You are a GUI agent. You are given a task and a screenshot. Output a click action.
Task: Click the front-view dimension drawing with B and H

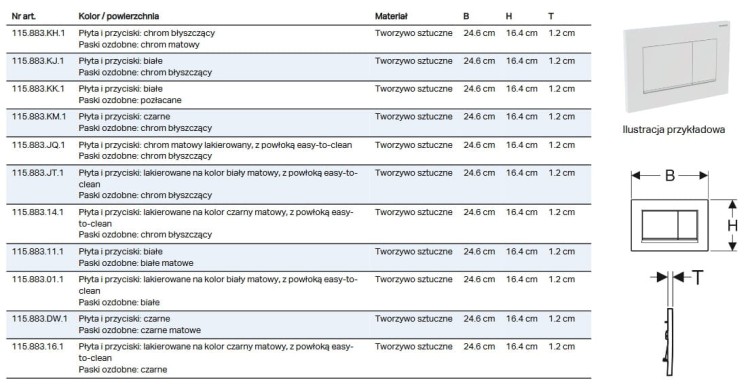[x=685, y=212]
